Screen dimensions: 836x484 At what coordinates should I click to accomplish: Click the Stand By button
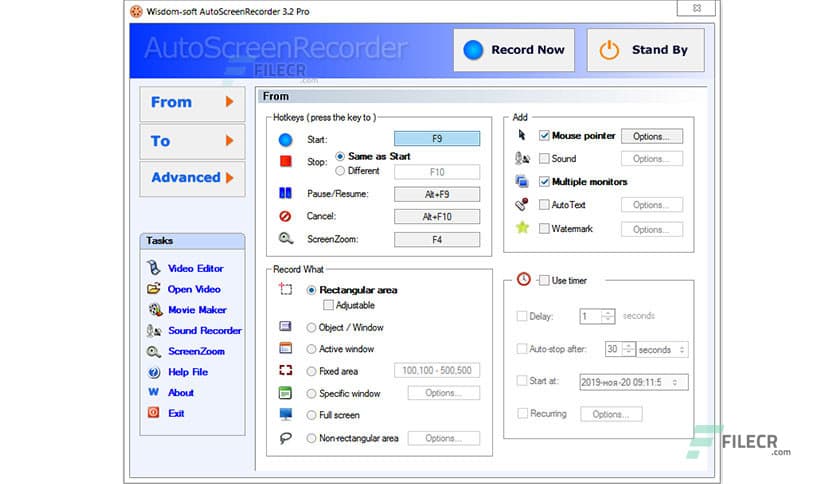(x=646, y=50)
